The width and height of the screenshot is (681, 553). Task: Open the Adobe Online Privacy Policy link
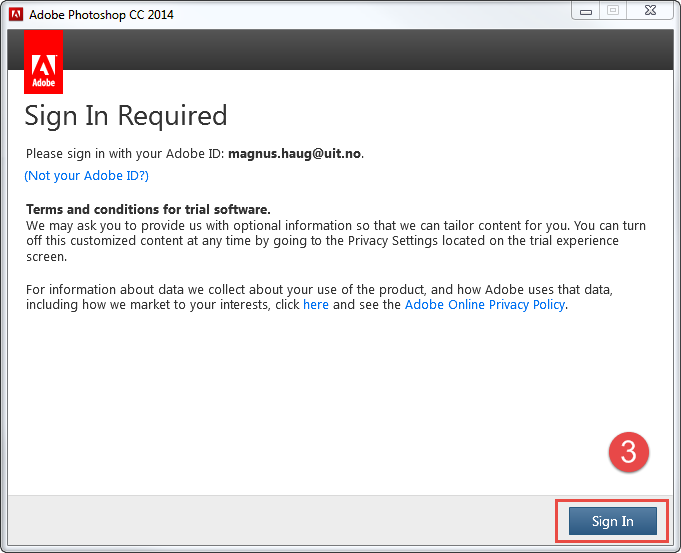(x=485, y=305)
